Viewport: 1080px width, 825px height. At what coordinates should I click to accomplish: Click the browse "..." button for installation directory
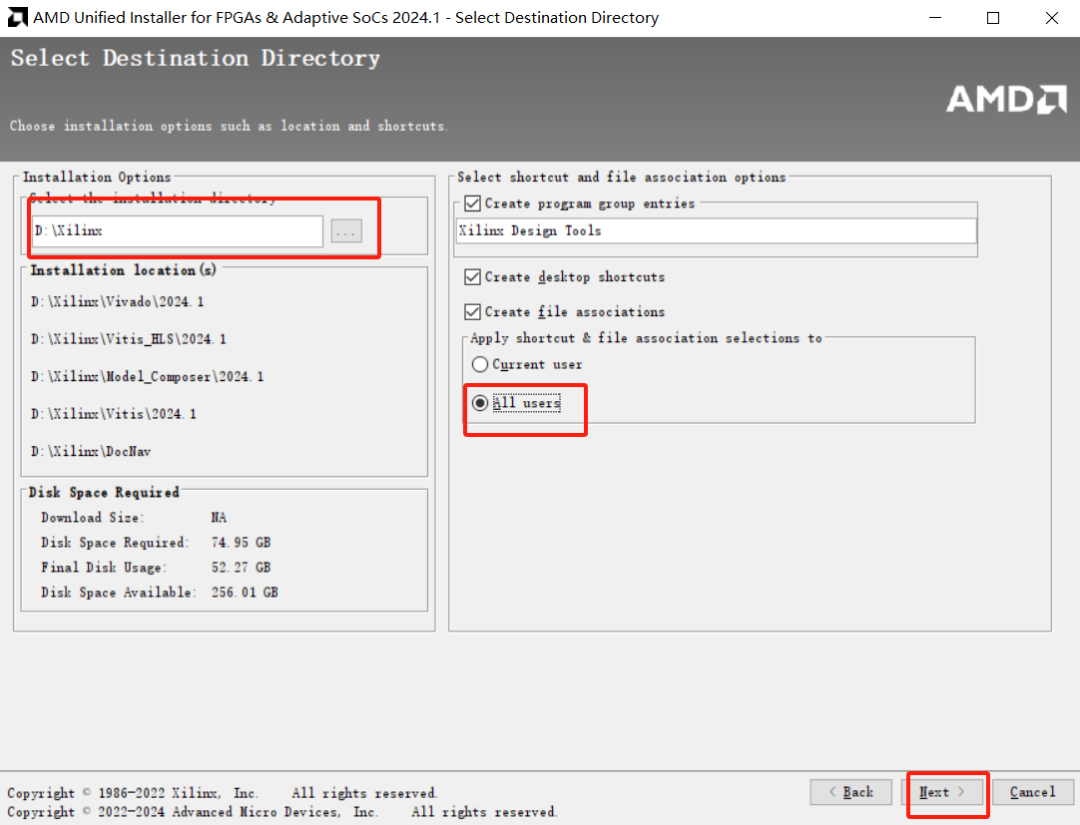coord(346,230)
